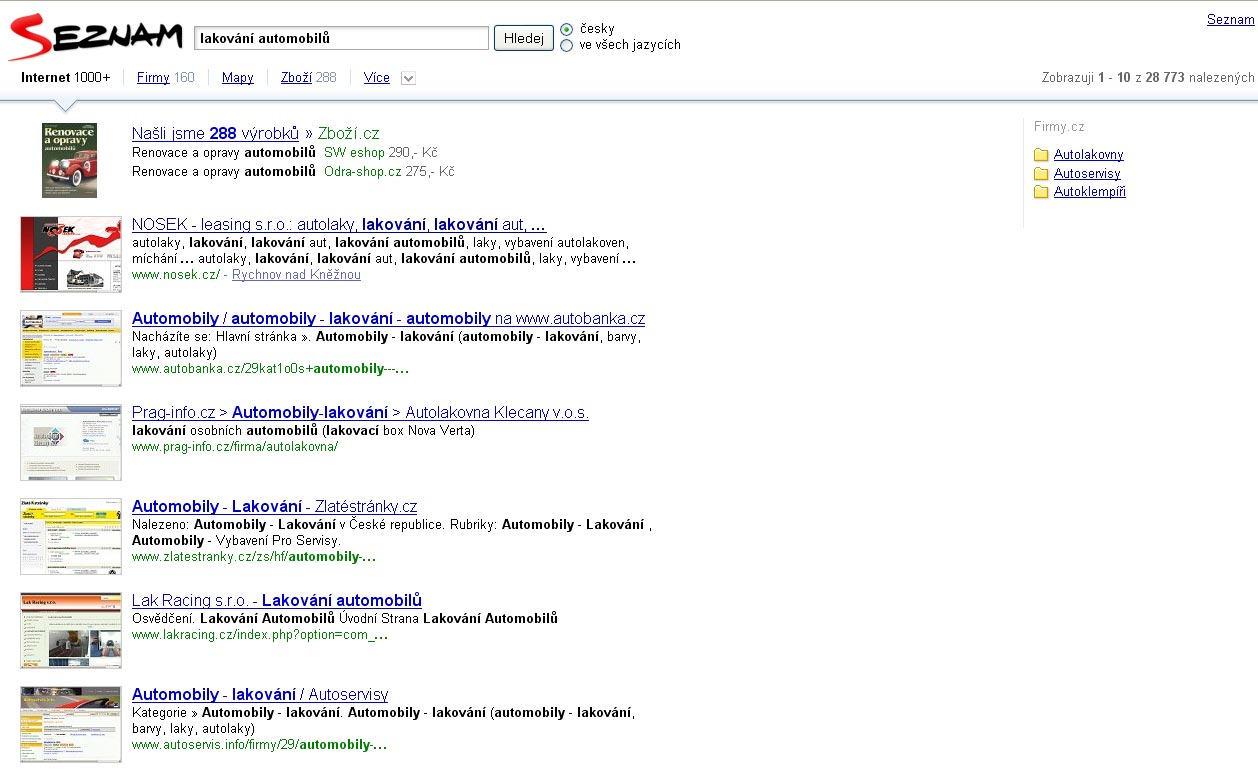
Task: Click the Autoservisy folder icon
Action: point(1041,174)
